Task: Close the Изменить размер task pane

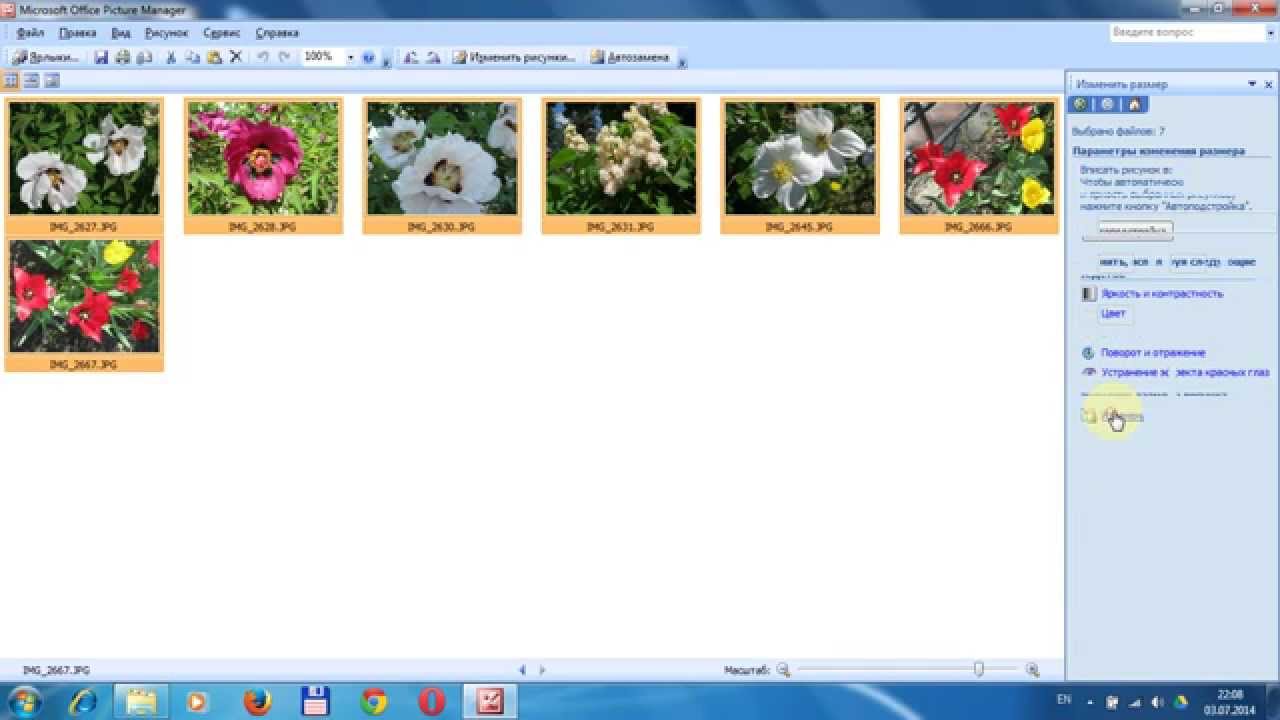Action: click(1269, 84)
